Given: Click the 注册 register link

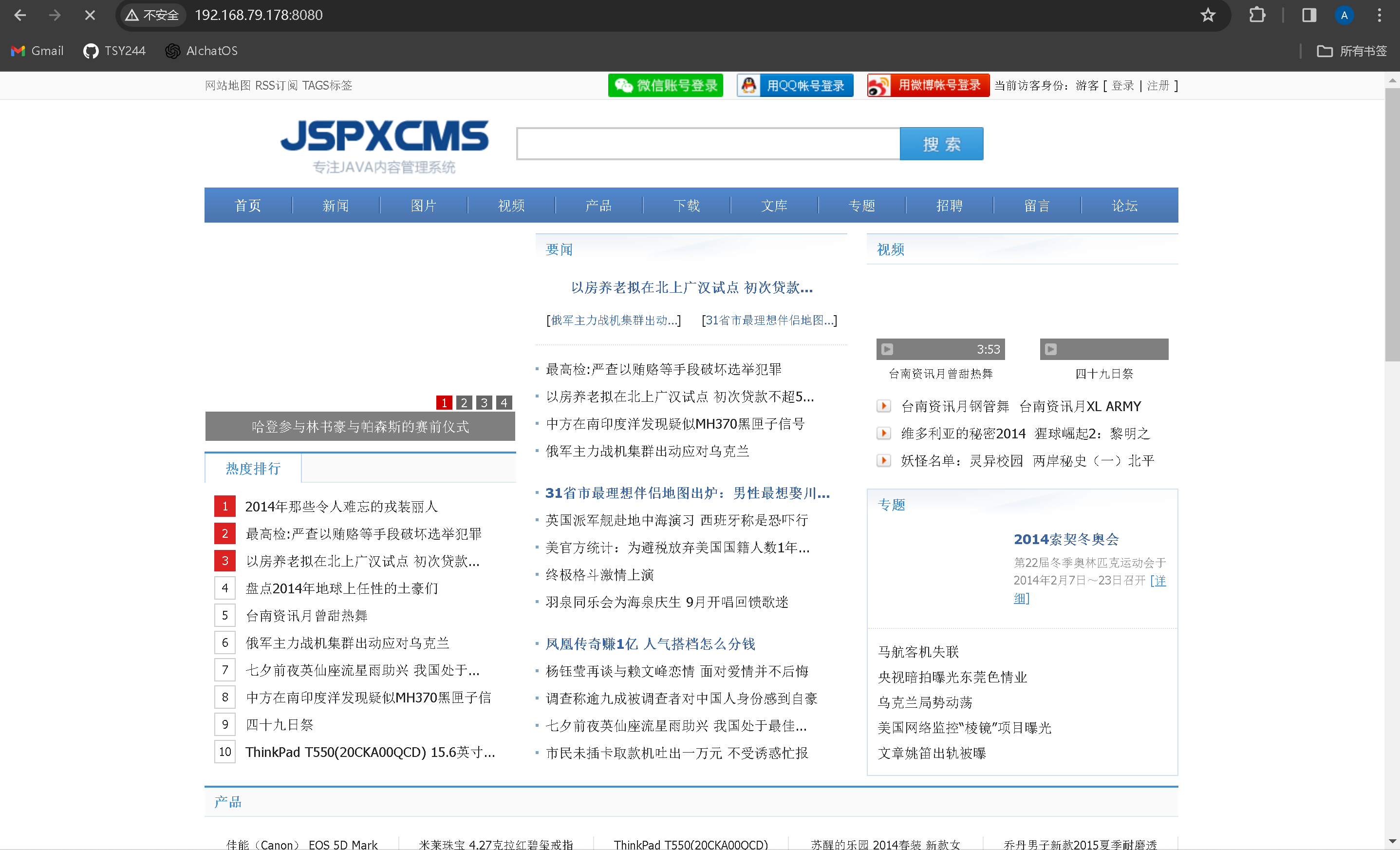Looking at the screenshot, I should 1157,86.
